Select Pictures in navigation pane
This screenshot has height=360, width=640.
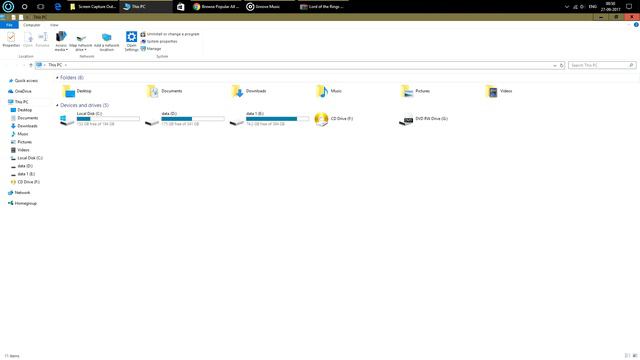[x=21, y=142]
